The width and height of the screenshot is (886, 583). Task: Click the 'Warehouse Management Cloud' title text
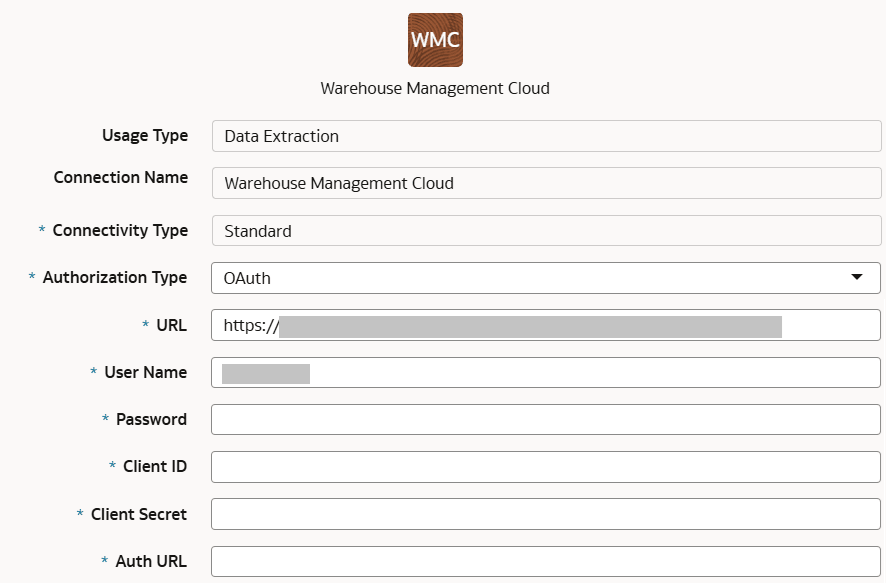[x=435, y=89]
